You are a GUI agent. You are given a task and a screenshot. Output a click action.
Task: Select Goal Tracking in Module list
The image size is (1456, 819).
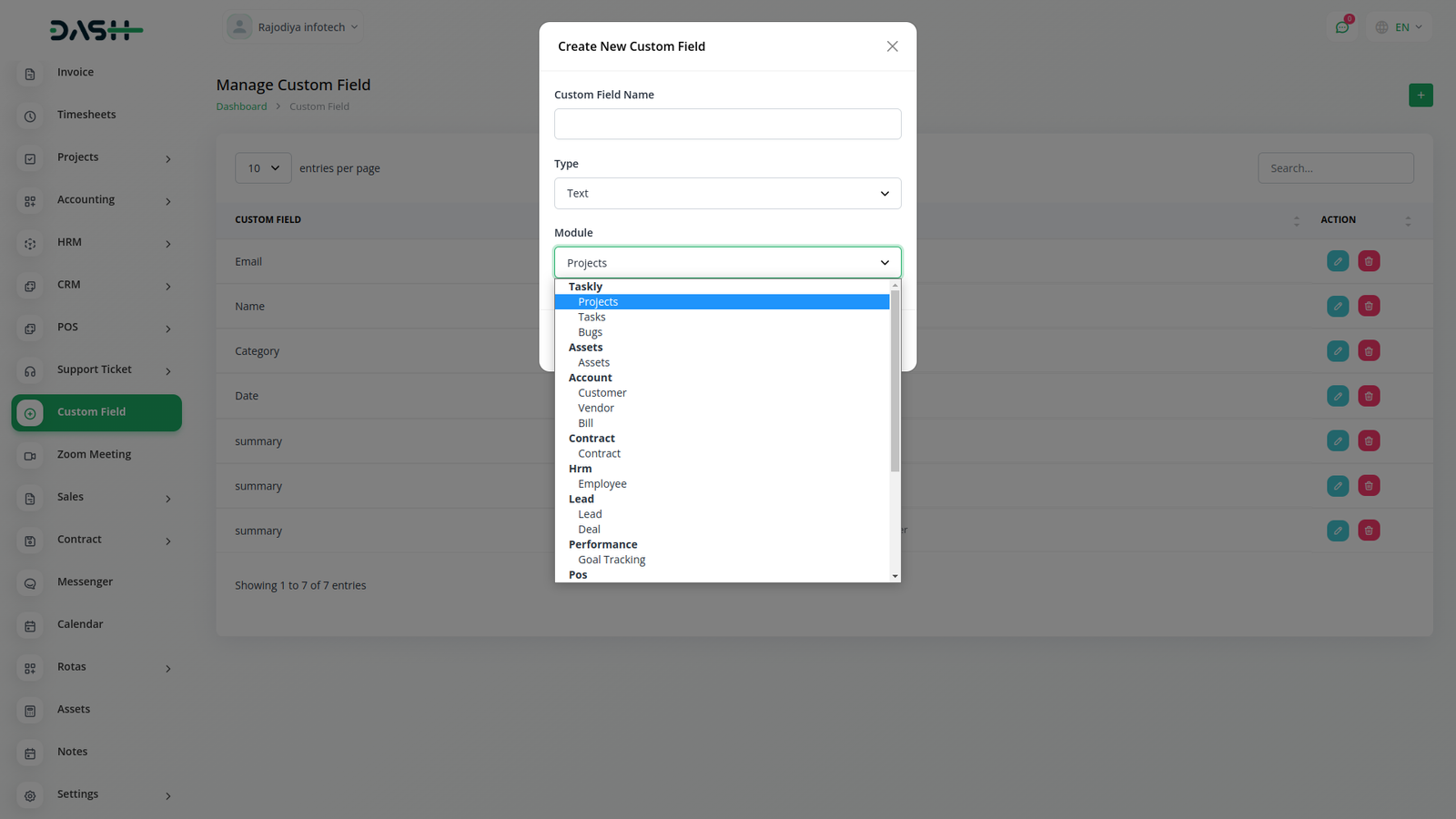pos(612,560)
